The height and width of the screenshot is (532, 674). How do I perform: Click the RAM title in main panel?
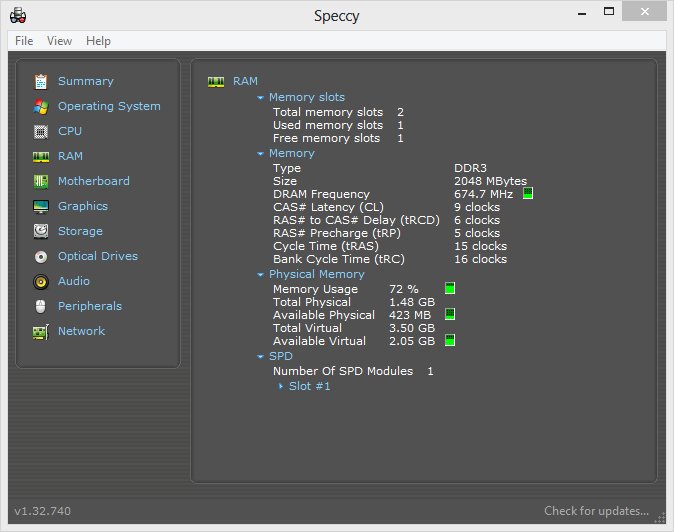pos(245,81)
